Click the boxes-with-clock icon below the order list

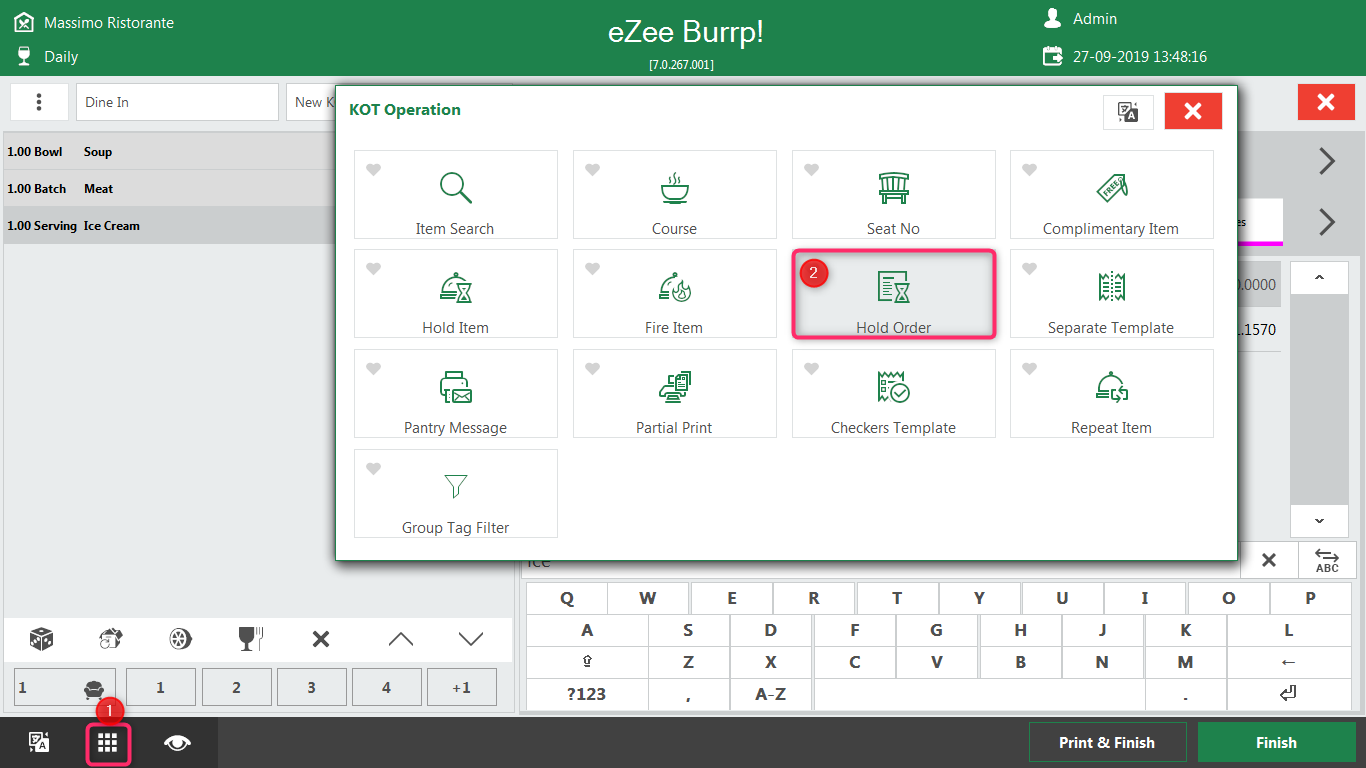click(x=111, y=639)
